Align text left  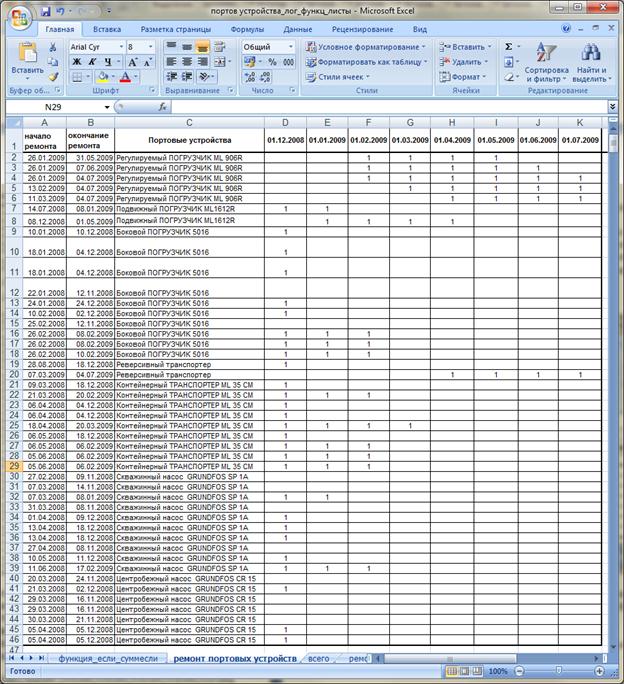(x=171, y=62)
